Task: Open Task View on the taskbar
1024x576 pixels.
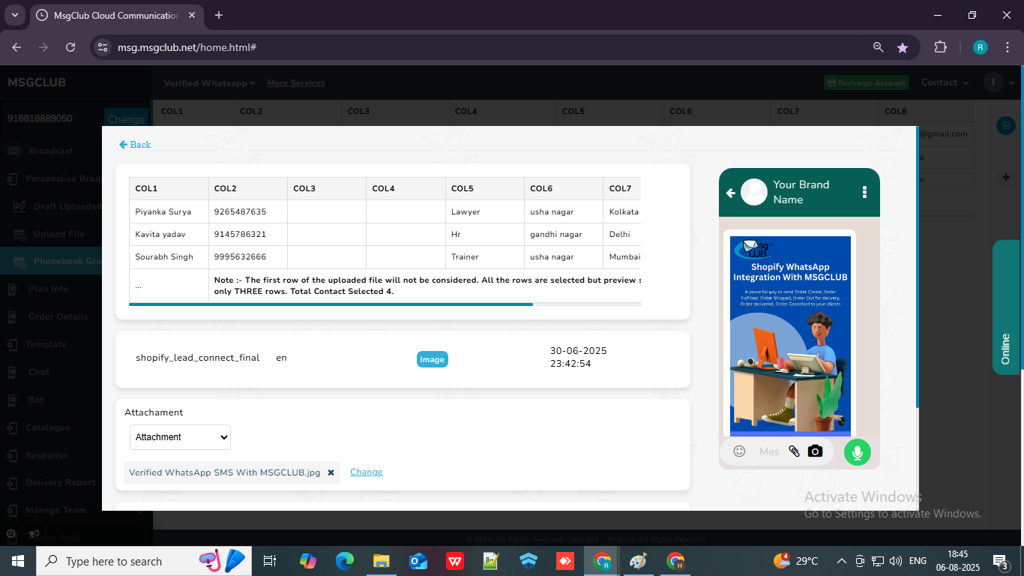Action: tap(269, 561)
